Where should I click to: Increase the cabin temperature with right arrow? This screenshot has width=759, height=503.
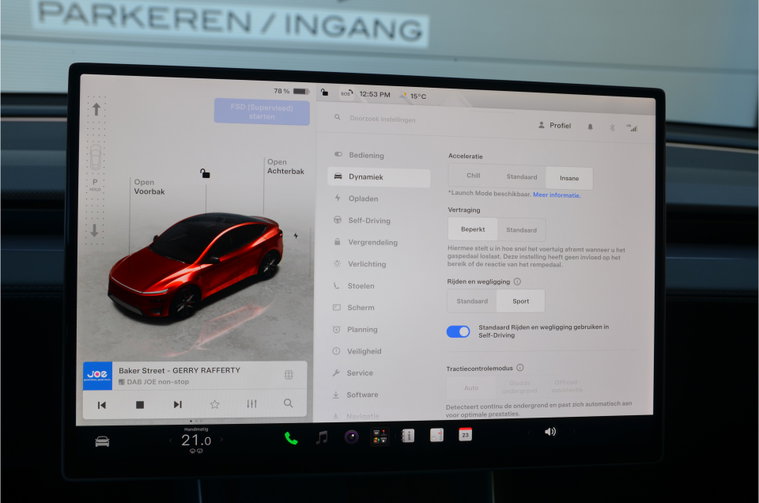[x=222, y=440]
